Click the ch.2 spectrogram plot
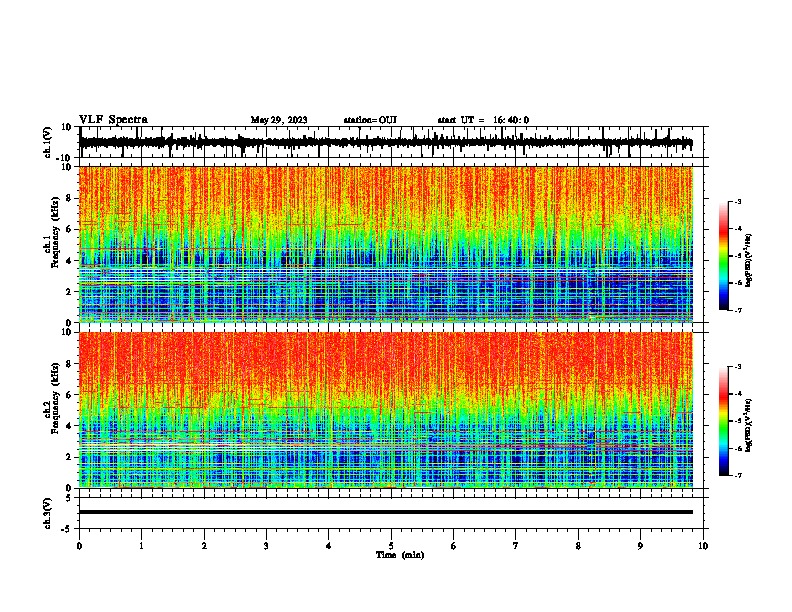The image size is (792, 612). (x=386, y=410)
